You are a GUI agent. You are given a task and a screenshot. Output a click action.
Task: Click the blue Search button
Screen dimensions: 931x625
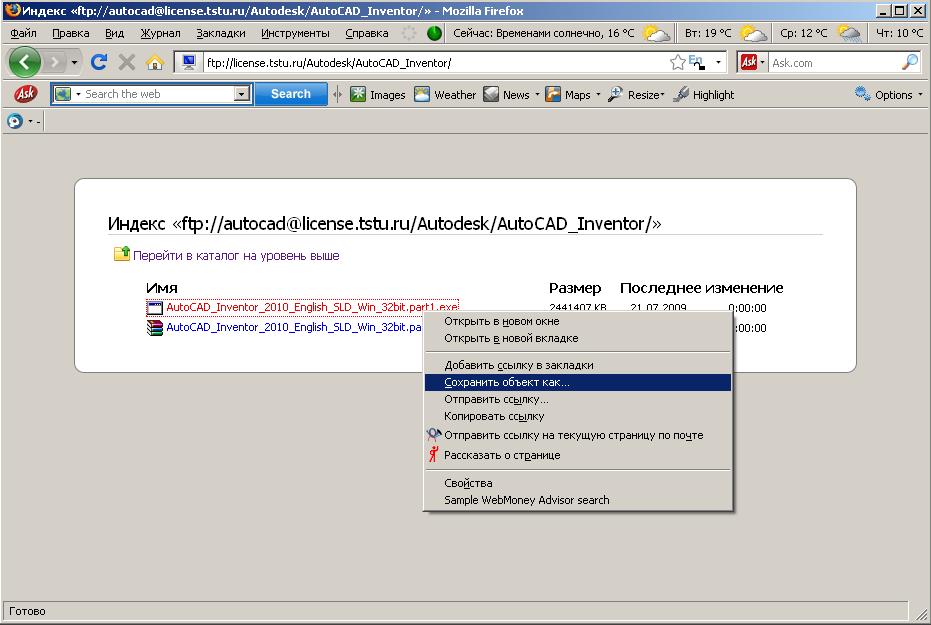click(291, 94)
